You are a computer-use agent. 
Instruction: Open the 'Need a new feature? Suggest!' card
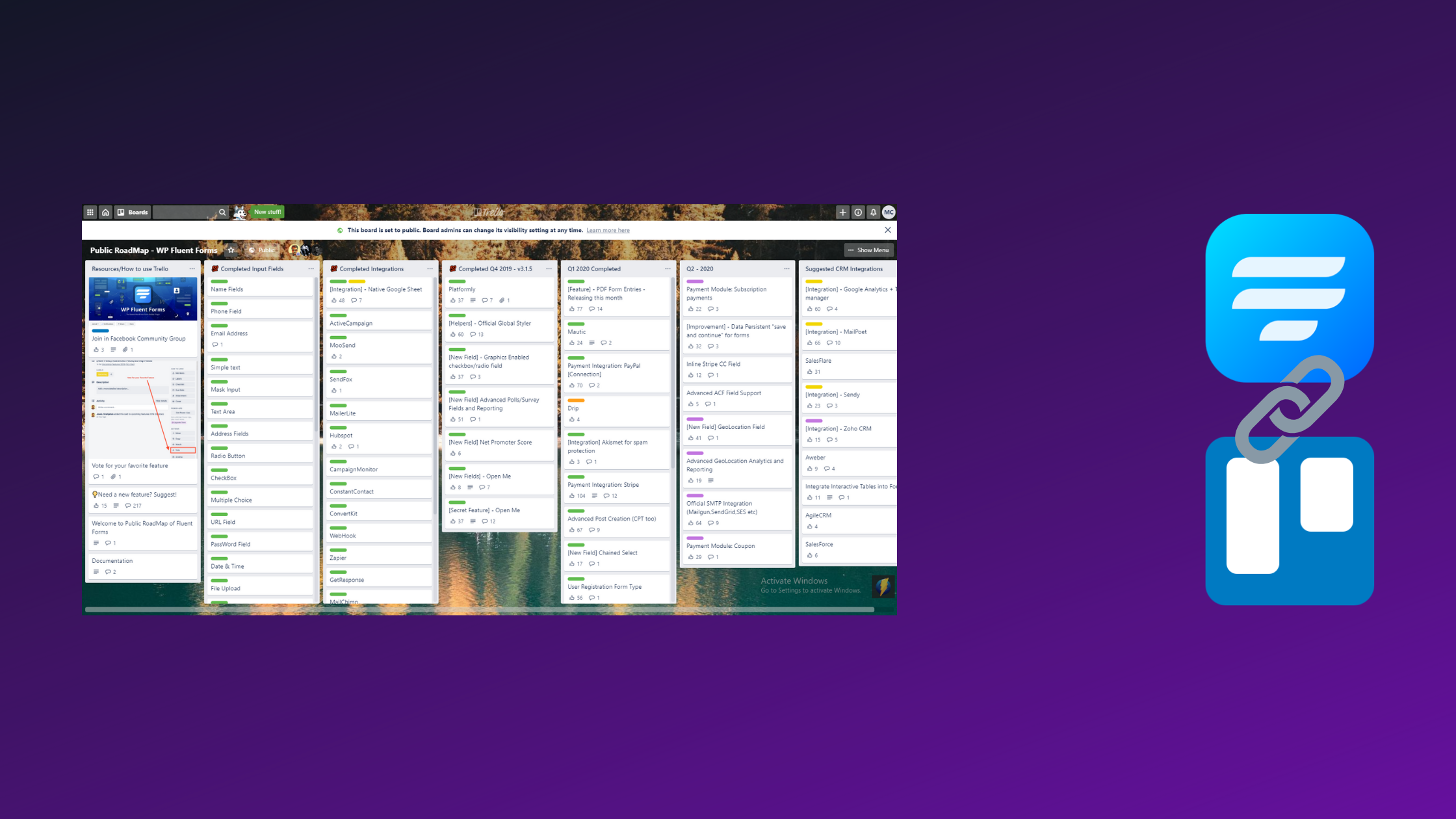pyautogui.click(x=143, y=499)
